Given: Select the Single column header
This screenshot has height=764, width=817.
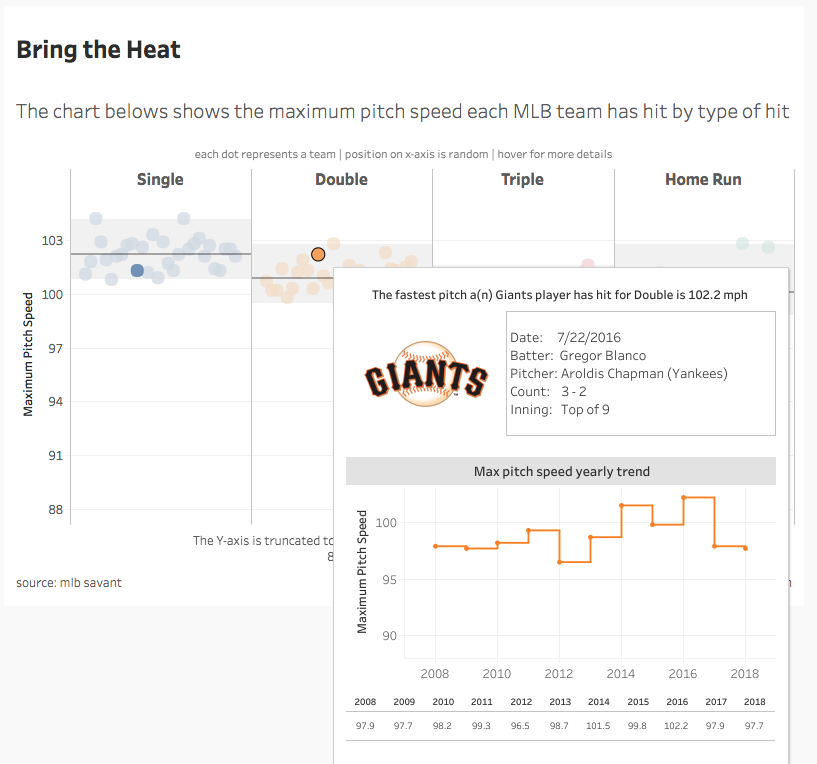Looking at the screenshot, I should (x=160, y=180).
